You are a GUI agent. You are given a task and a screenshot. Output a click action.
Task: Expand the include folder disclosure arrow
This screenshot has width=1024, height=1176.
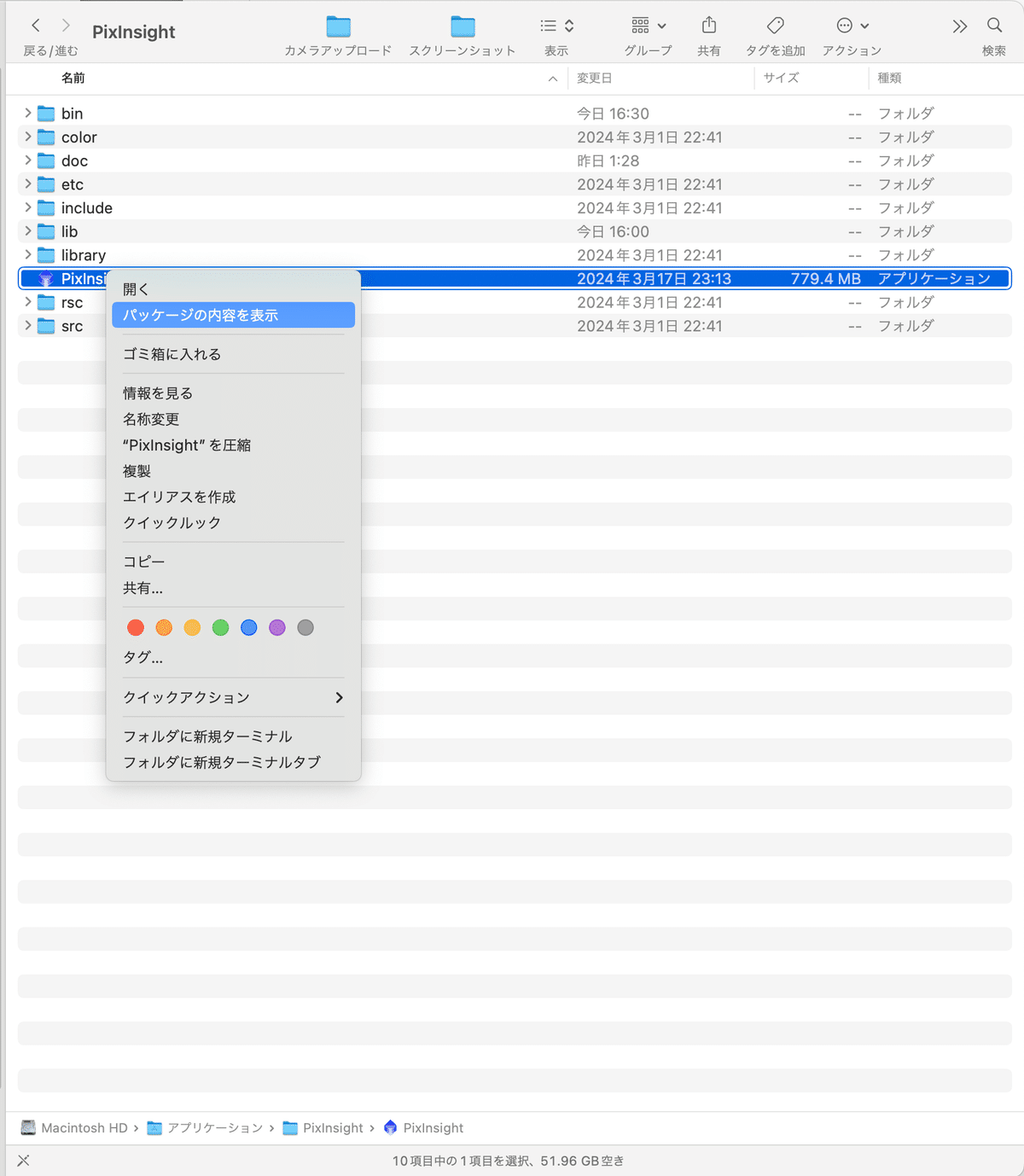coord(27,207)
